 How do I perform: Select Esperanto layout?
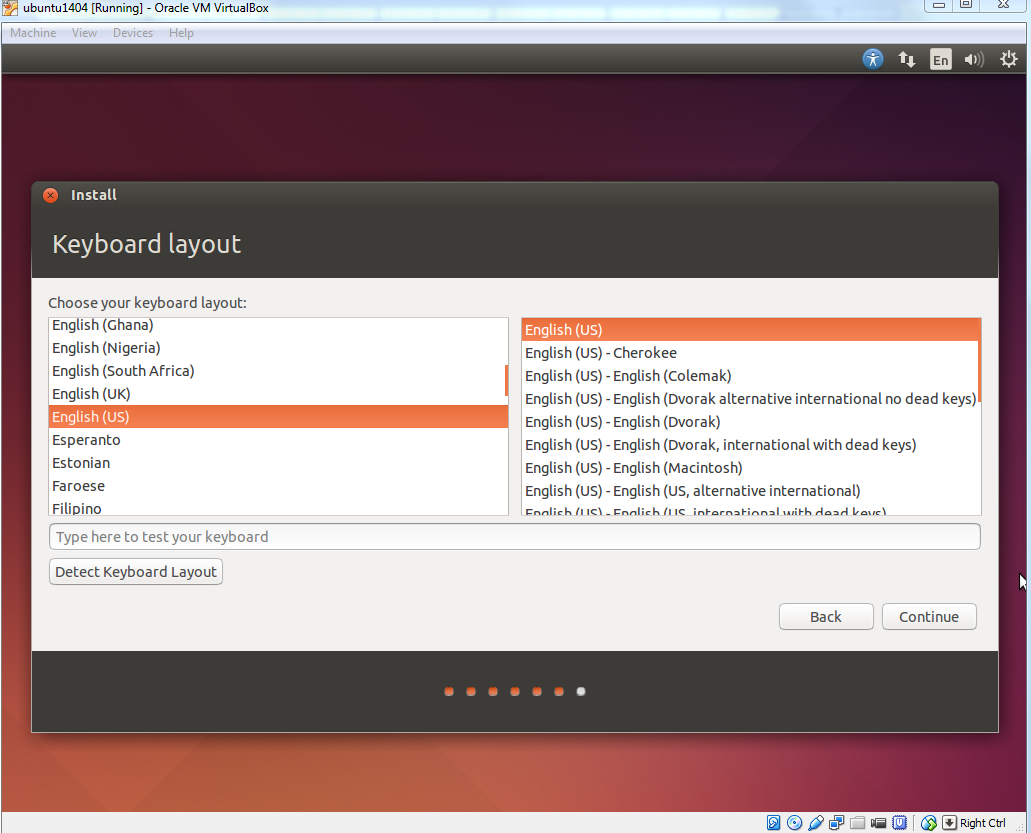point(276,440)
